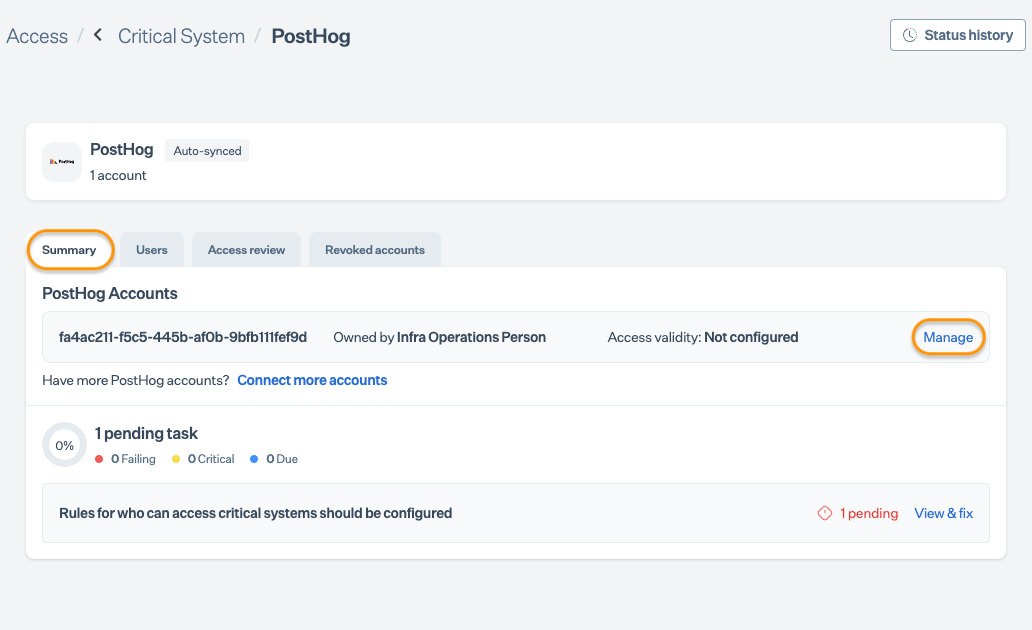Open the Revoked accounts tab

pyautogui.click(x=375, y=250)
